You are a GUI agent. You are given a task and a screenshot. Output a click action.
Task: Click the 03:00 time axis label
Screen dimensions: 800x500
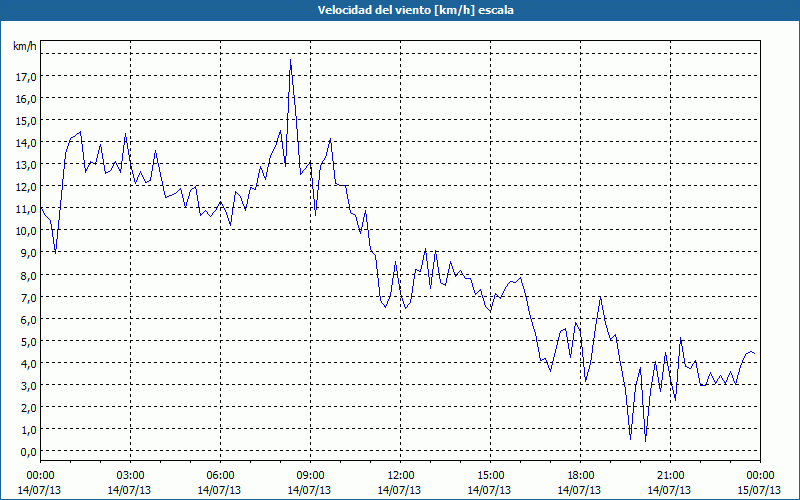point(130,476)
